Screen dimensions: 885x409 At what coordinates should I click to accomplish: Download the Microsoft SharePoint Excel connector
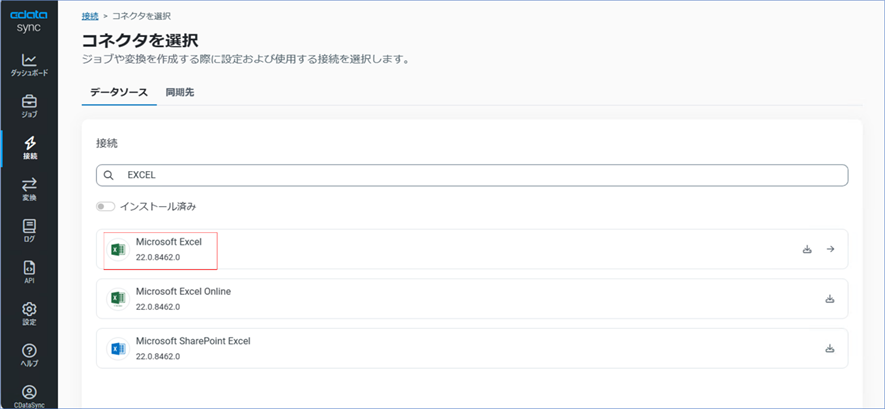830,349
